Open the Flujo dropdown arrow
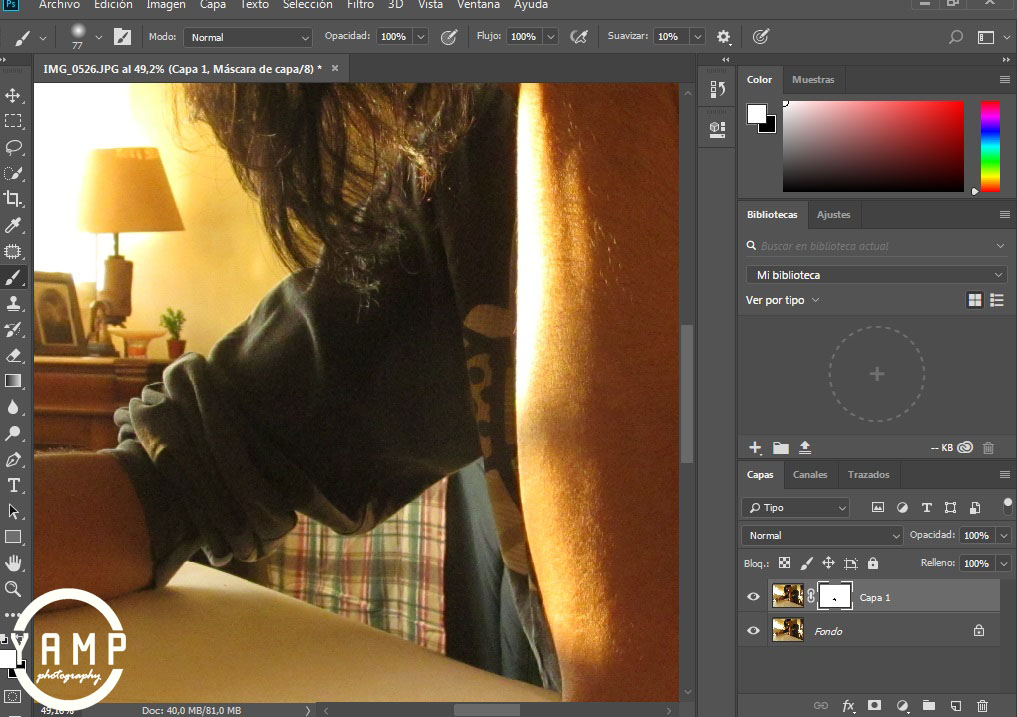This screenshot has width=1017, height=717. click(551, 37)
